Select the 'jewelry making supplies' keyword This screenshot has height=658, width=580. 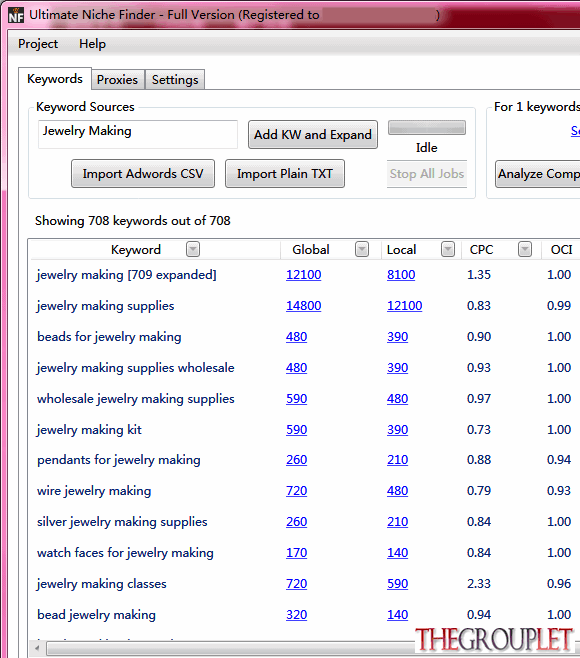click(x=105, y=306)
